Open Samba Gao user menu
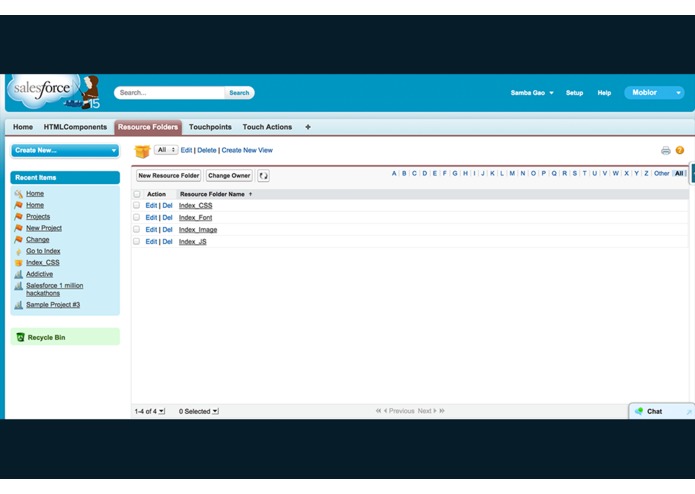Screen dimensions: 695x494 532,93
